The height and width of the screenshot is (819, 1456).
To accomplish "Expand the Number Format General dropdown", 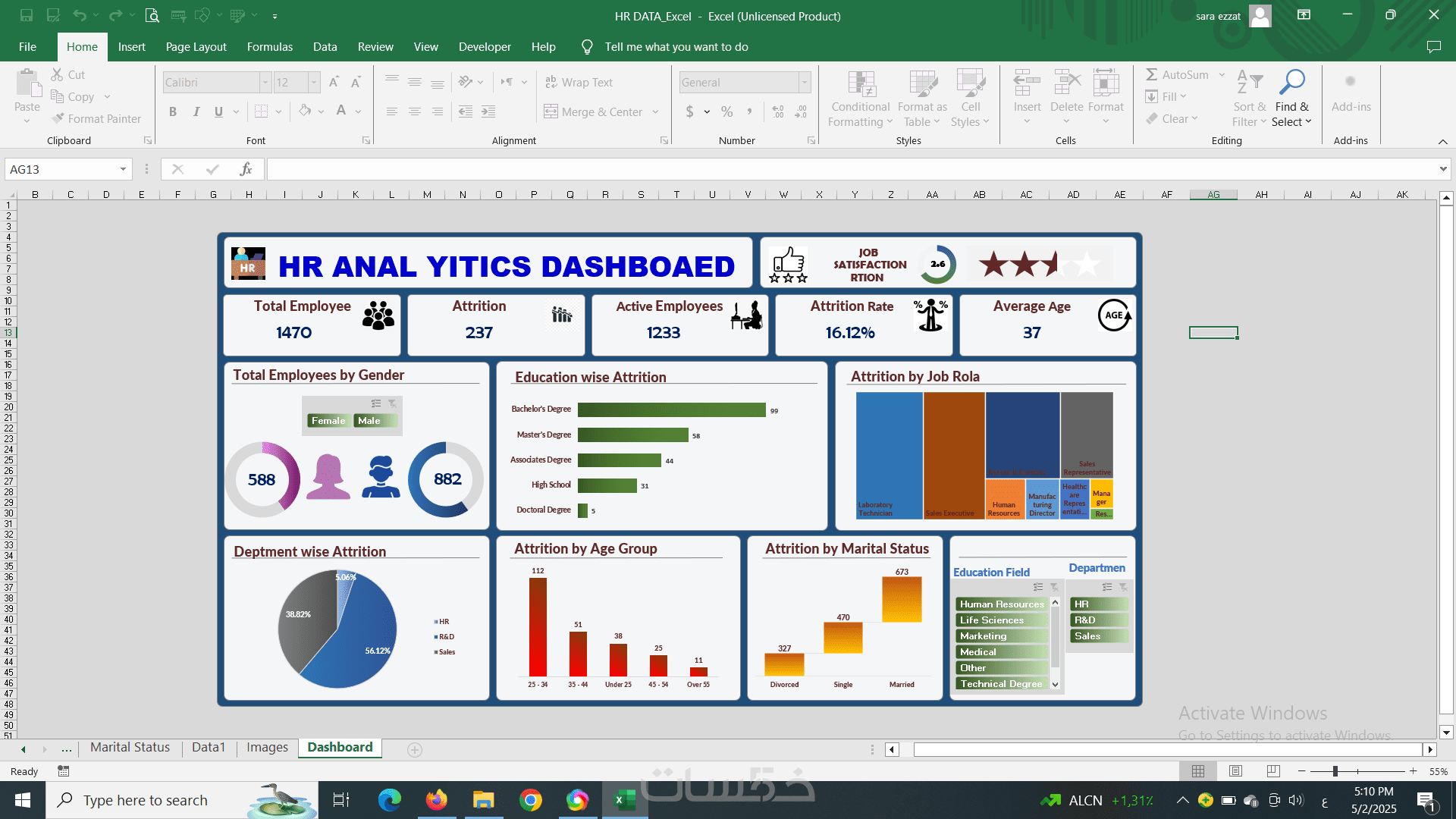I will [805, 82].
